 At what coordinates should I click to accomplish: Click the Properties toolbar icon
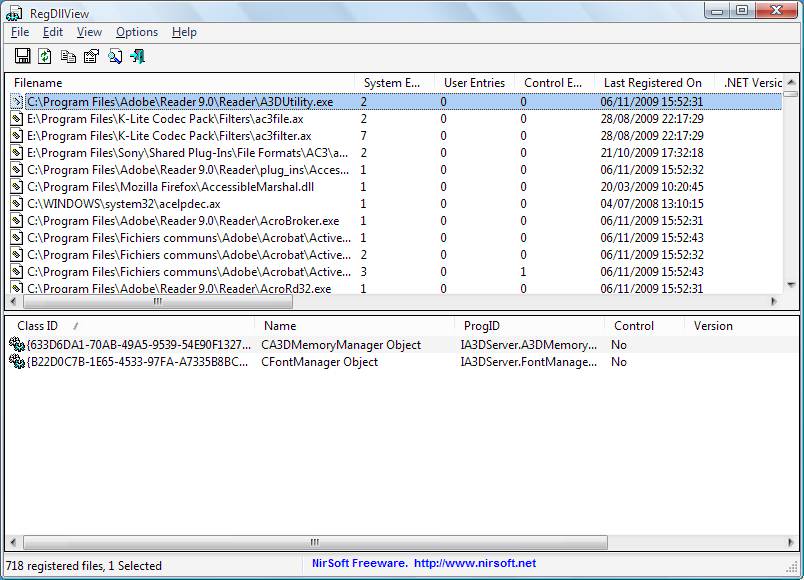(91, 57)
